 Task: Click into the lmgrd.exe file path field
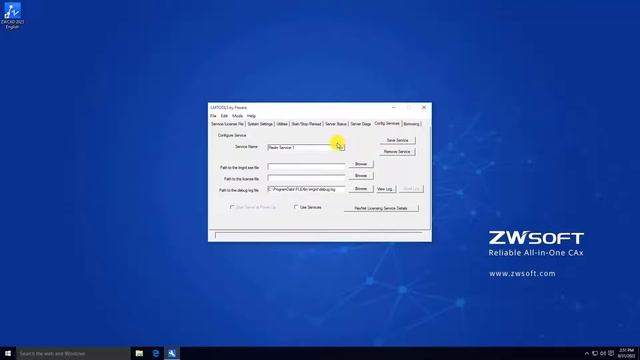pyautogui.click(x=306, y=167)
